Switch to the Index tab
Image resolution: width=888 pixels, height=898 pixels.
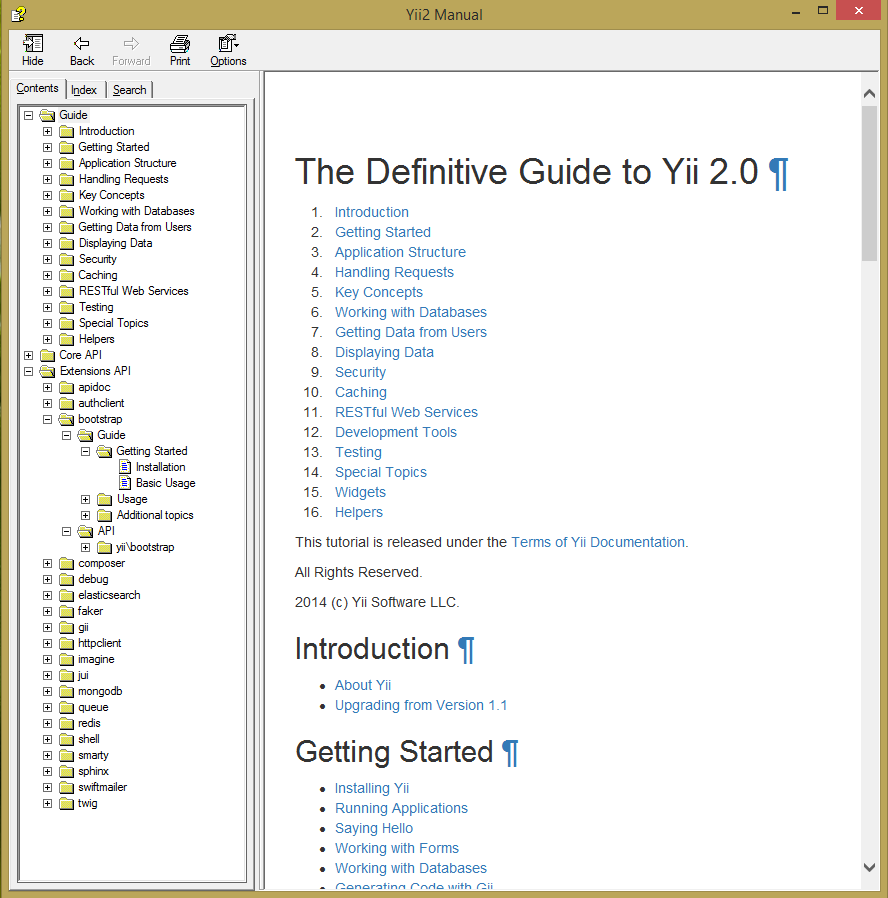point(84,90)
